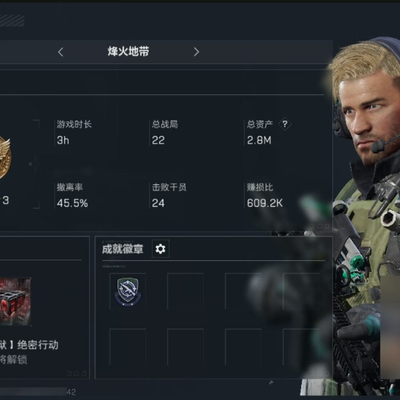Switch to next mode with right arrow
This screenshot has width=400, height=400.
coord(196,52)
